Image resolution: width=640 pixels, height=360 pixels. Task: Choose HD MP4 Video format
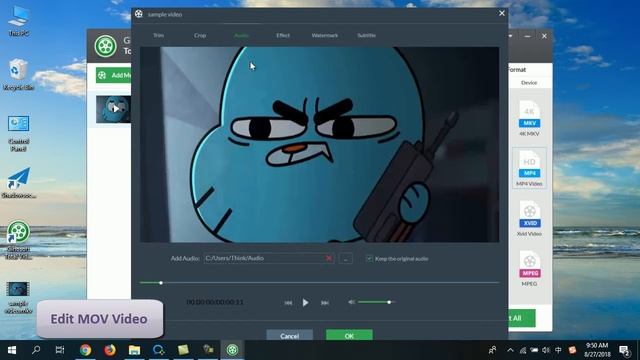pos(529,168)
